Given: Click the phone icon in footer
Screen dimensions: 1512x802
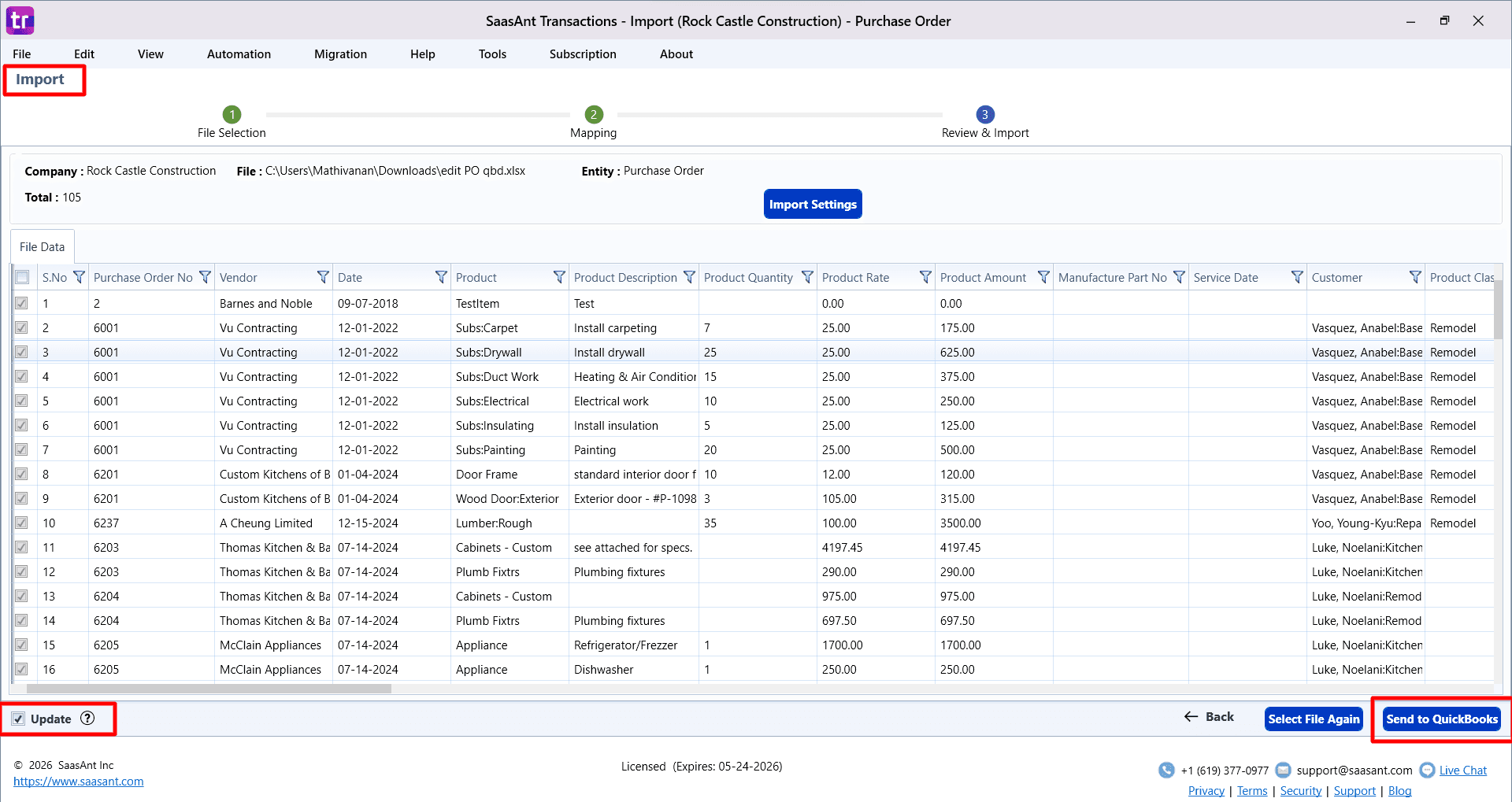Looking at the screenshot, I should coord(1166,771).
